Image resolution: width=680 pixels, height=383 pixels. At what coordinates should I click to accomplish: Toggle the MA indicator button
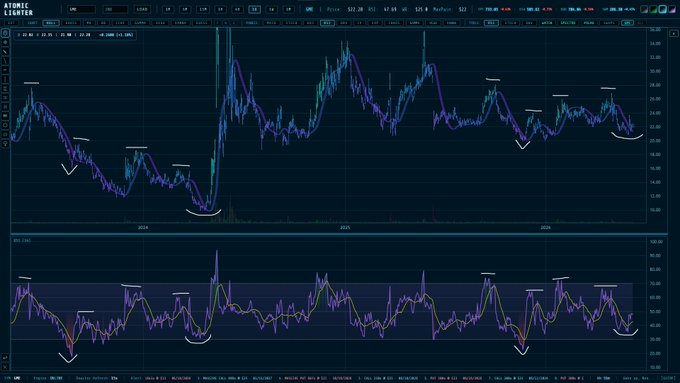tap(88, 23)
